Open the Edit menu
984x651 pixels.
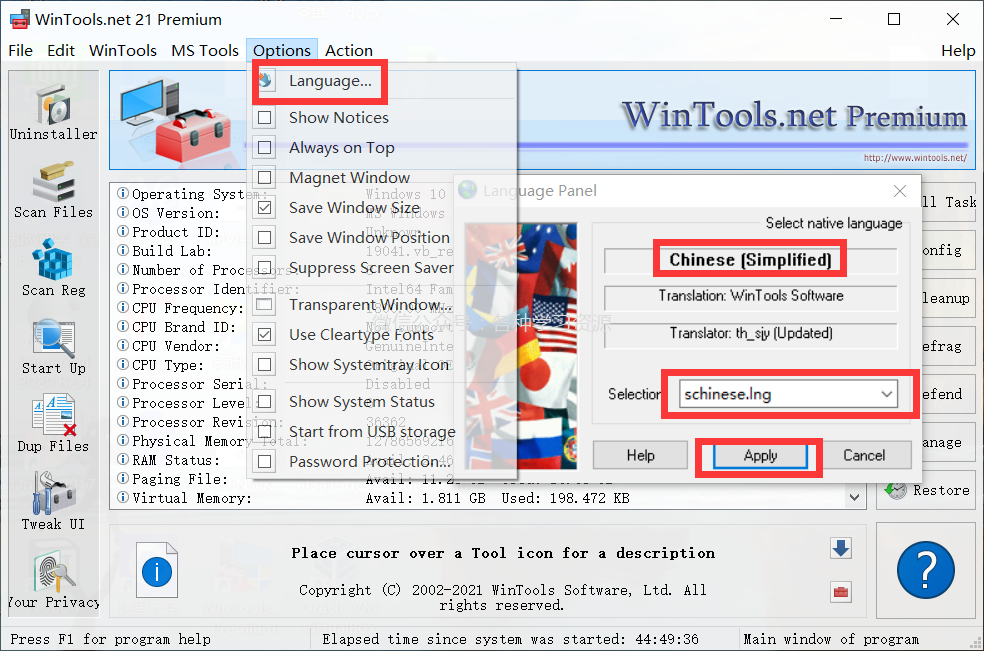(x=61, y=50)
